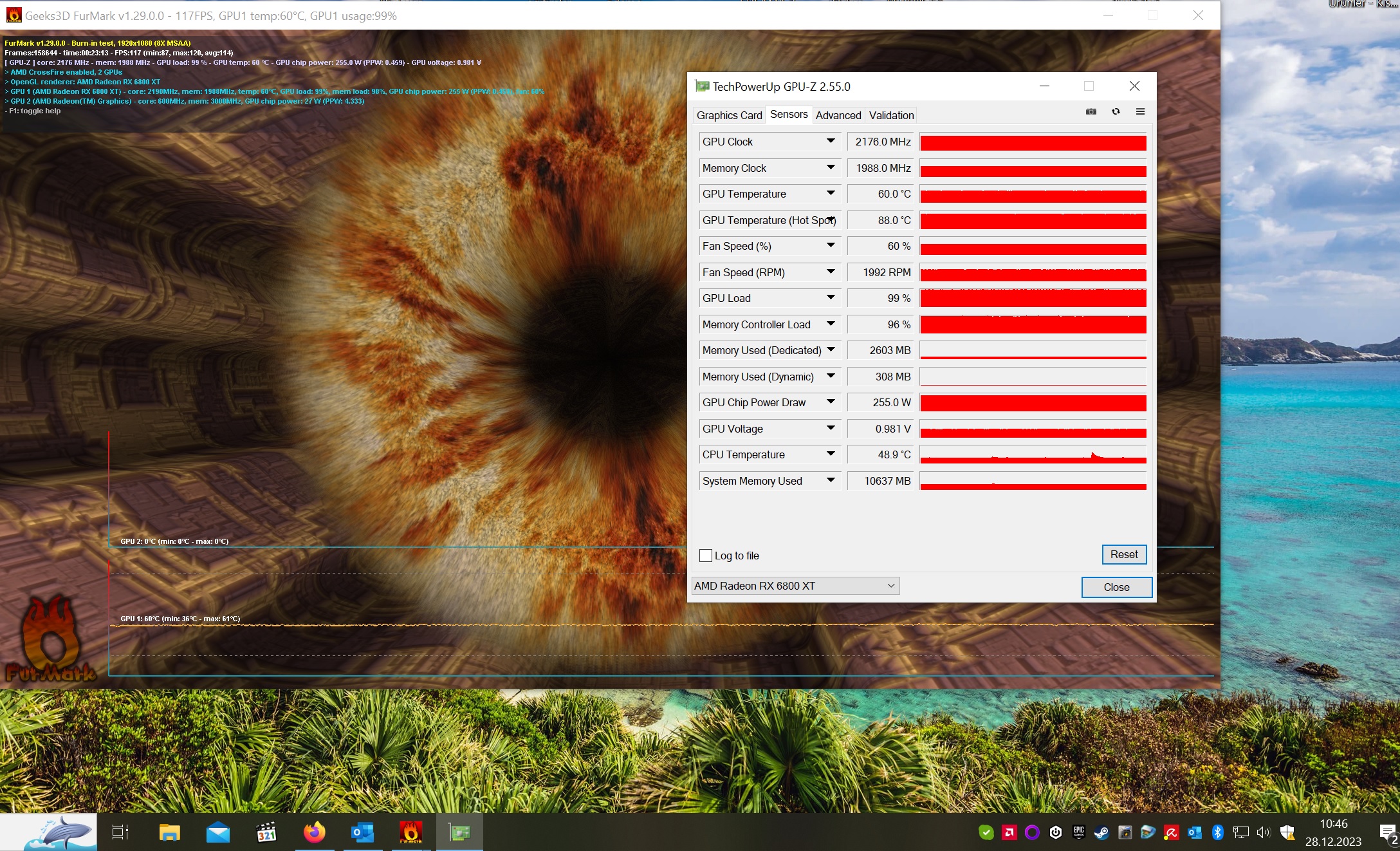The width and height of the screenshot is (1400, 851).
Task: Click the Close button in GPU-Z
Action: coord(1116,587)
